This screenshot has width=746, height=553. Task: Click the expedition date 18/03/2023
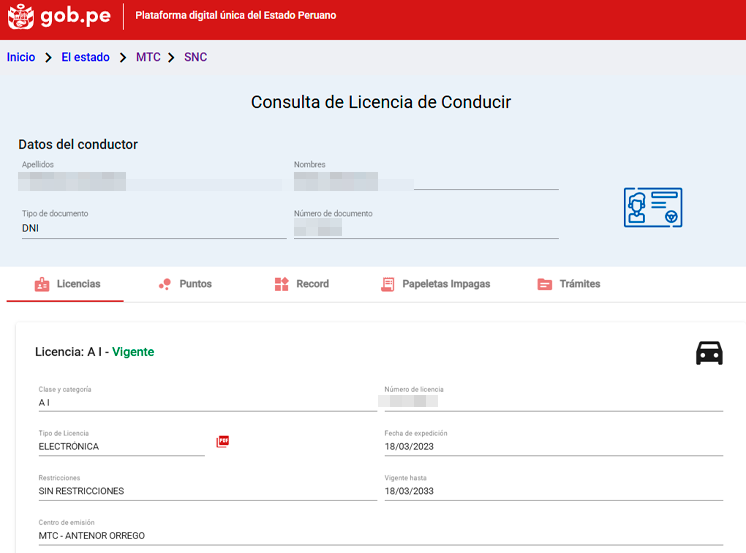coord(409,447)
